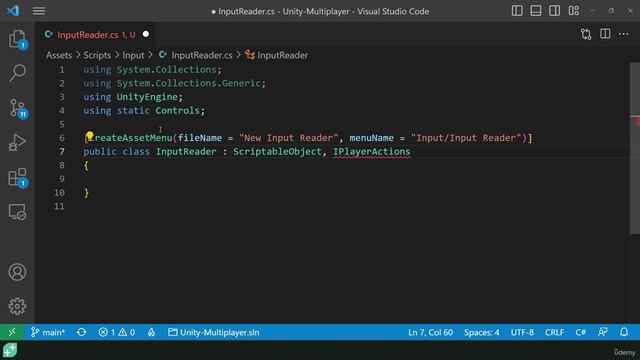640x360 pixels.
Task: Click the Scripts breadcrumb
Action: (x=97, y=55)
